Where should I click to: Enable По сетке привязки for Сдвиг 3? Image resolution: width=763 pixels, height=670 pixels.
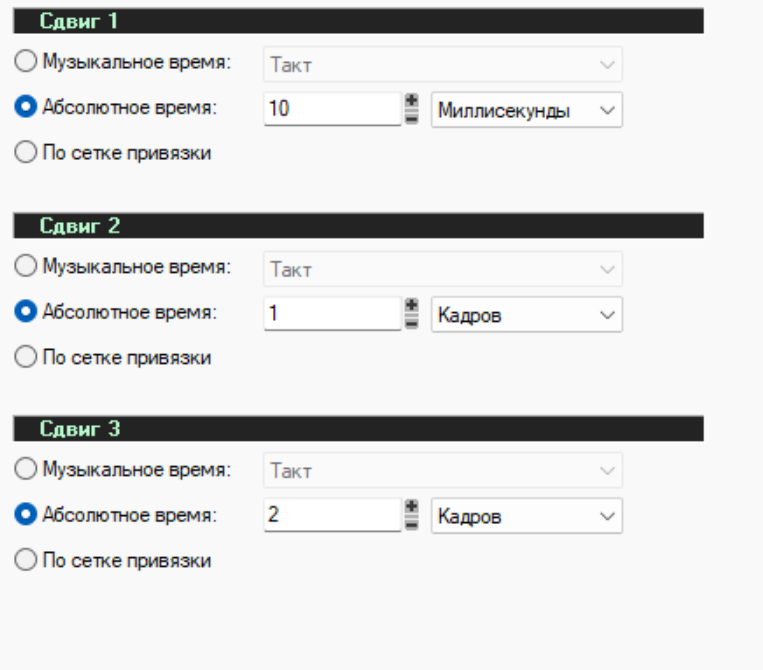pyautogui.click(x=27, y=561)
